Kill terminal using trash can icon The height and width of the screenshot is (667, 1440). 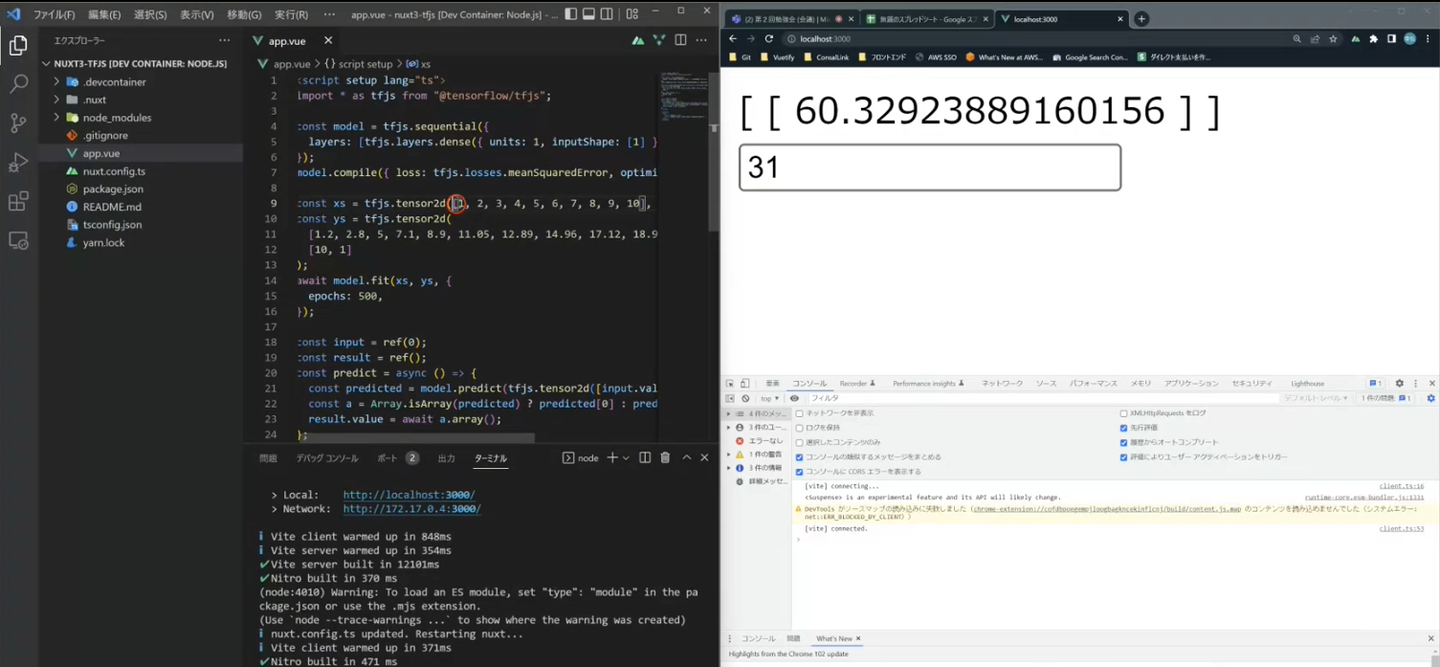point(665,458)
